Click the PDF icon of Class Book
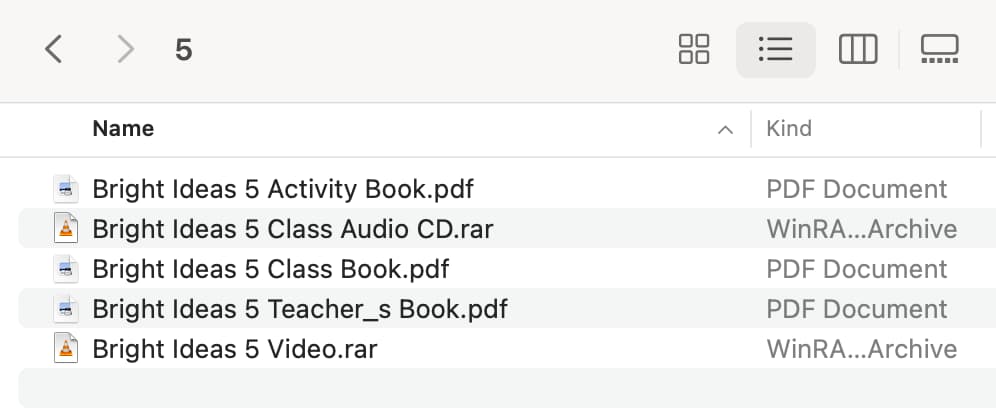This screenshot has height=408, width=996. click(66, 268)
